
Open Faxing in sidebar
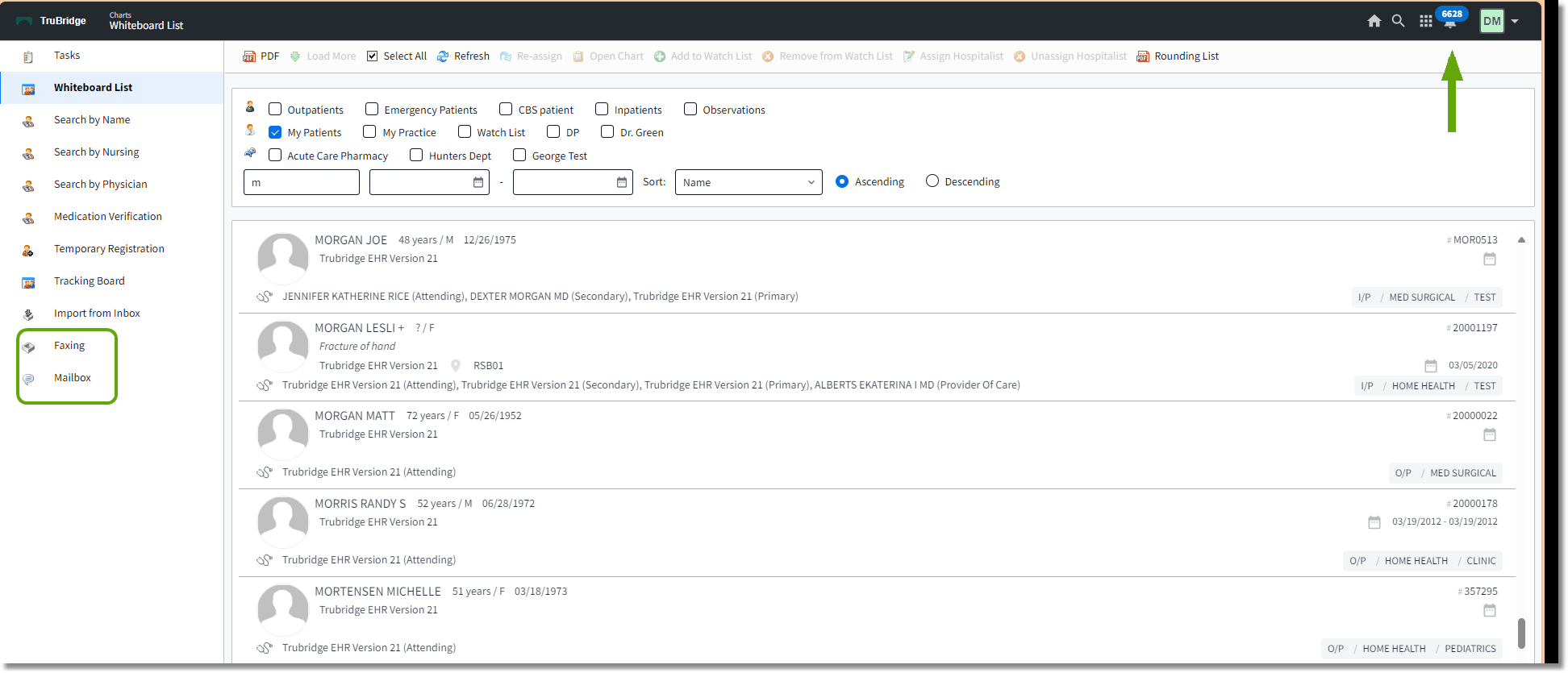point(68,346)
